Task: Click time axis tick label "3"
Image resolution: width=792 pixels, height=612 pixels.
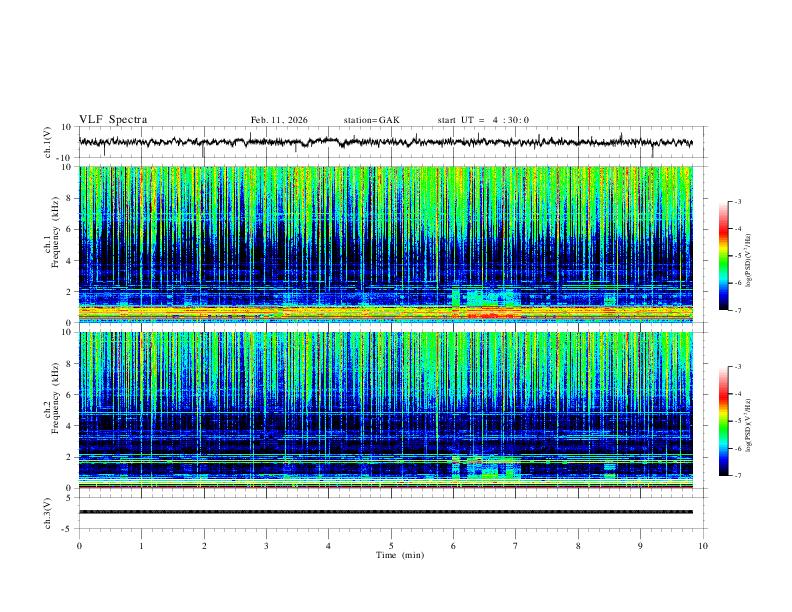Action: [266, 546]
